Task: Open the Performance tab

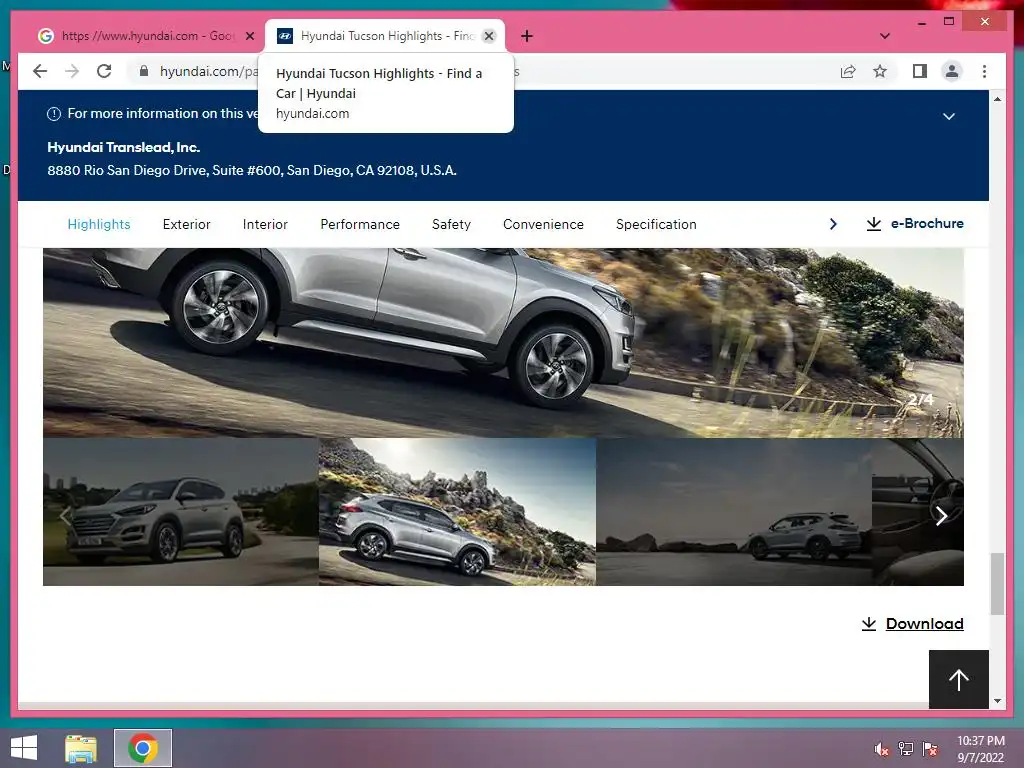Action: click(360, 224)
